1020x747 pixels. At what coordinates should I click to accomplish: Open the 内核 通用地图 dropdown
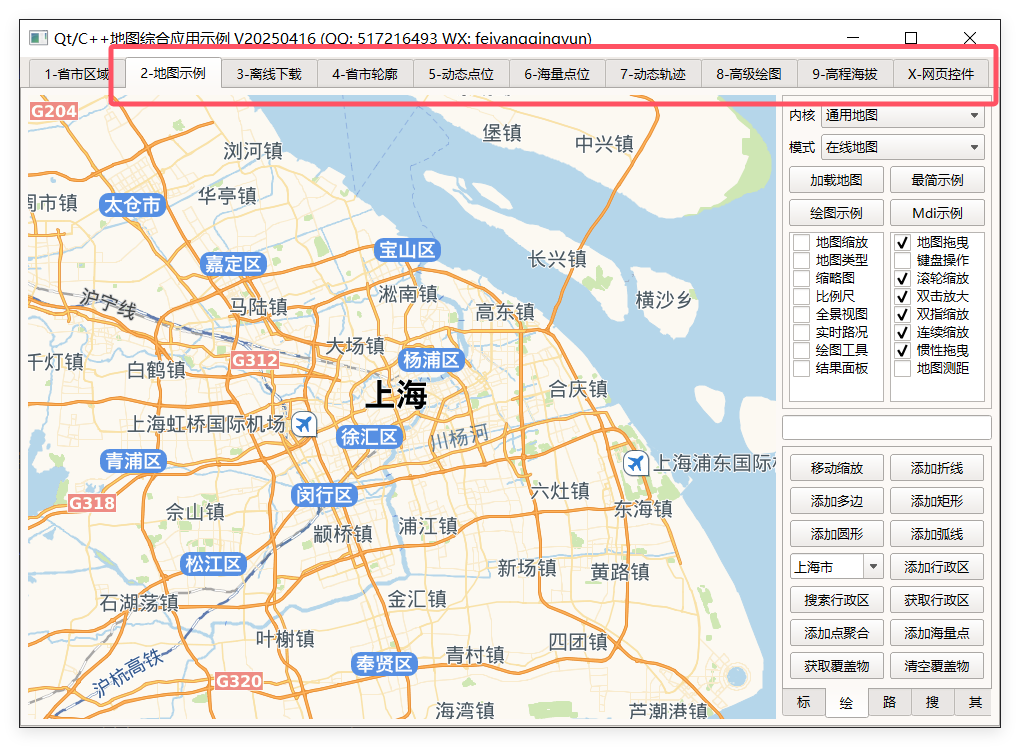click(x=903, y=115)
